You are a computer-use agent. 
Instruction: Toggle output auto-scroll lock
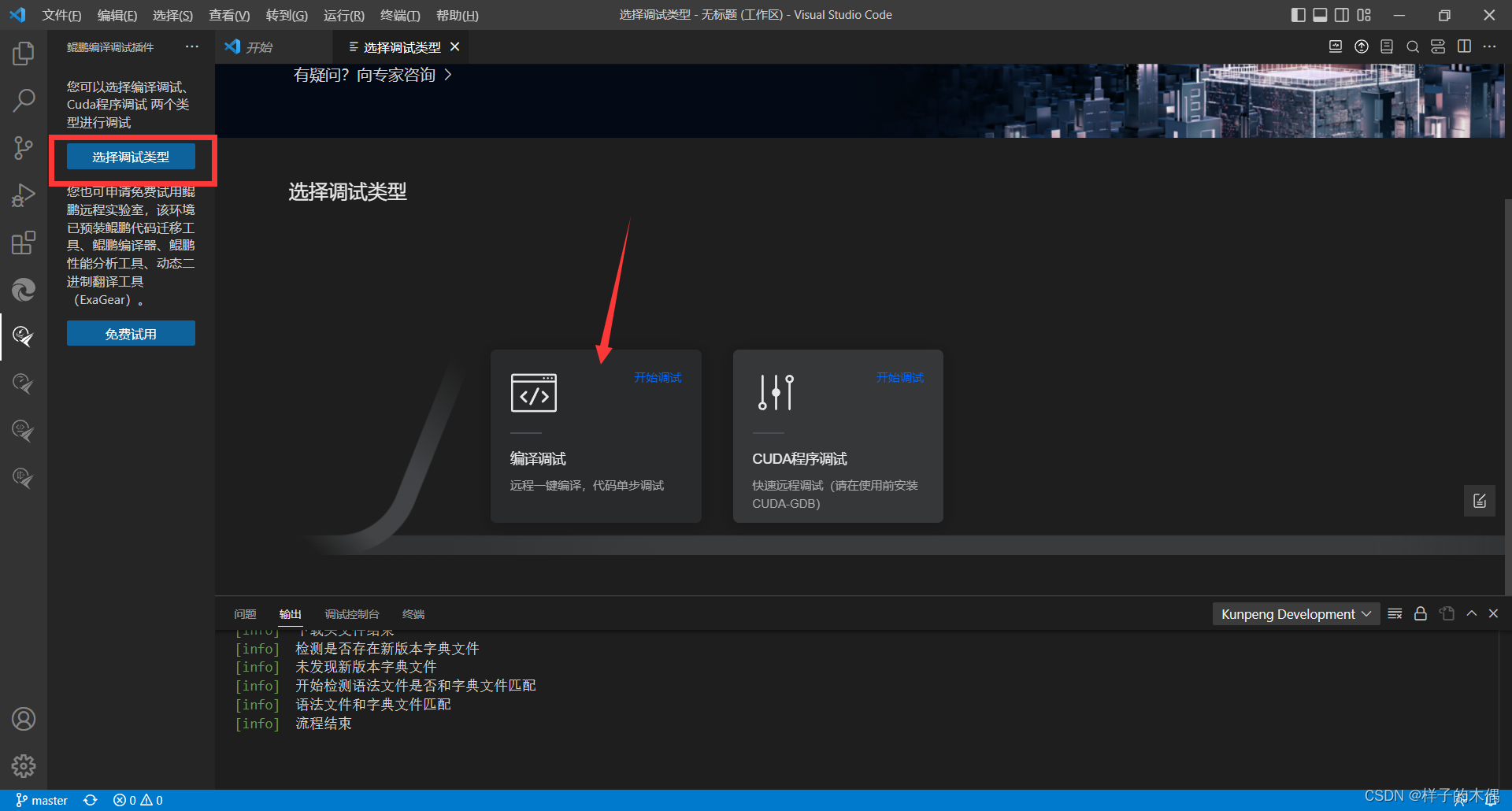click(1421, 613)
